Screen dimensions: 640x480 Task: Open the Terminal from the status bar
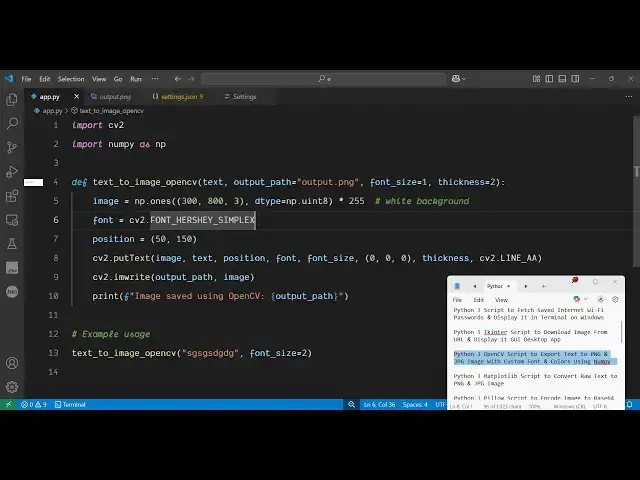click(x=70, y=404)
